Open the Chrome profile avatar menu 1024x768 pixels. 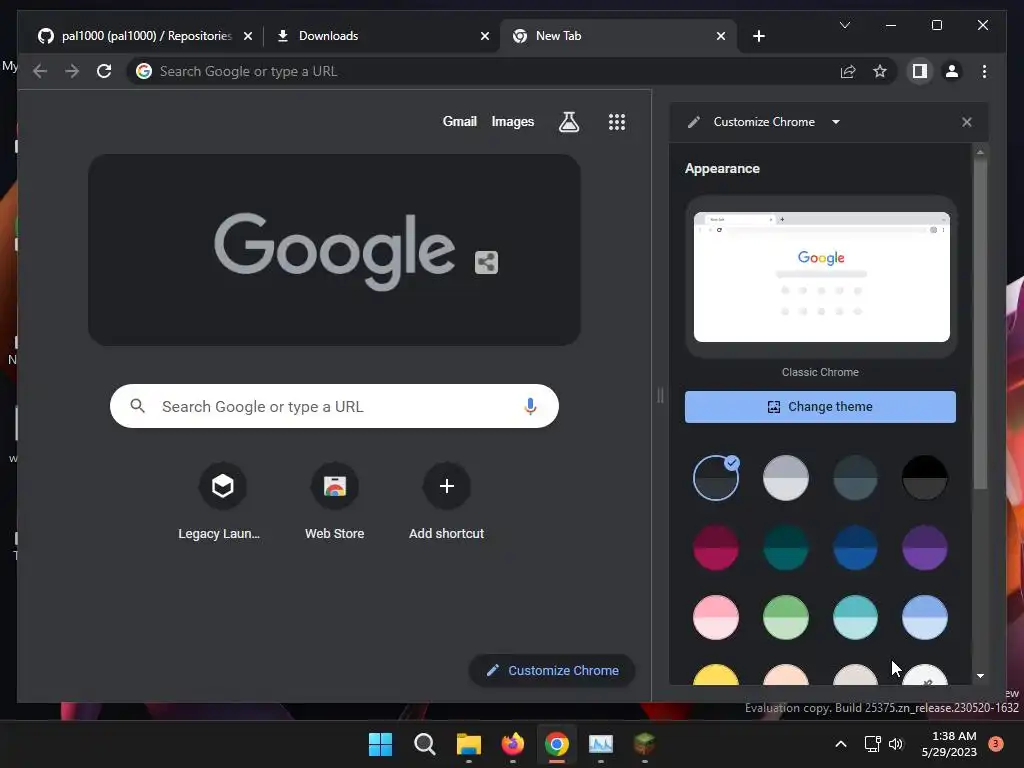pos(952,71)
